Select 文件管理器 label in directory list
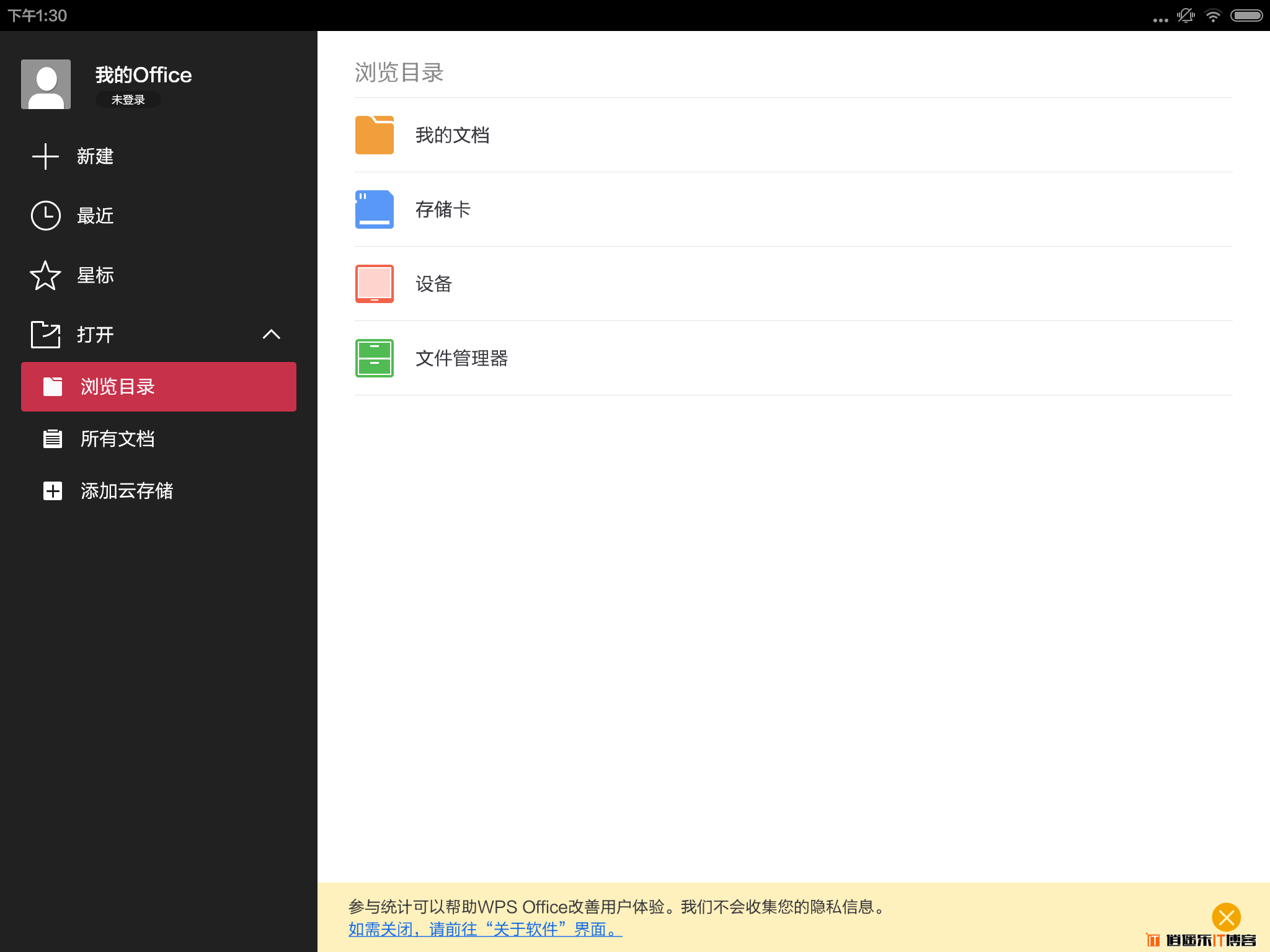The height and width of the screenshot is (952, 1270). (462, 358)
